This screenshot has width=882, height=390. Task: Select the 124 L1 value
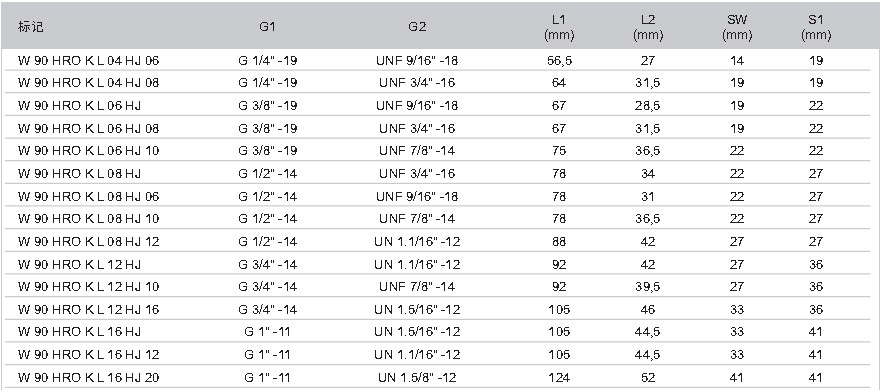(559, 378)
